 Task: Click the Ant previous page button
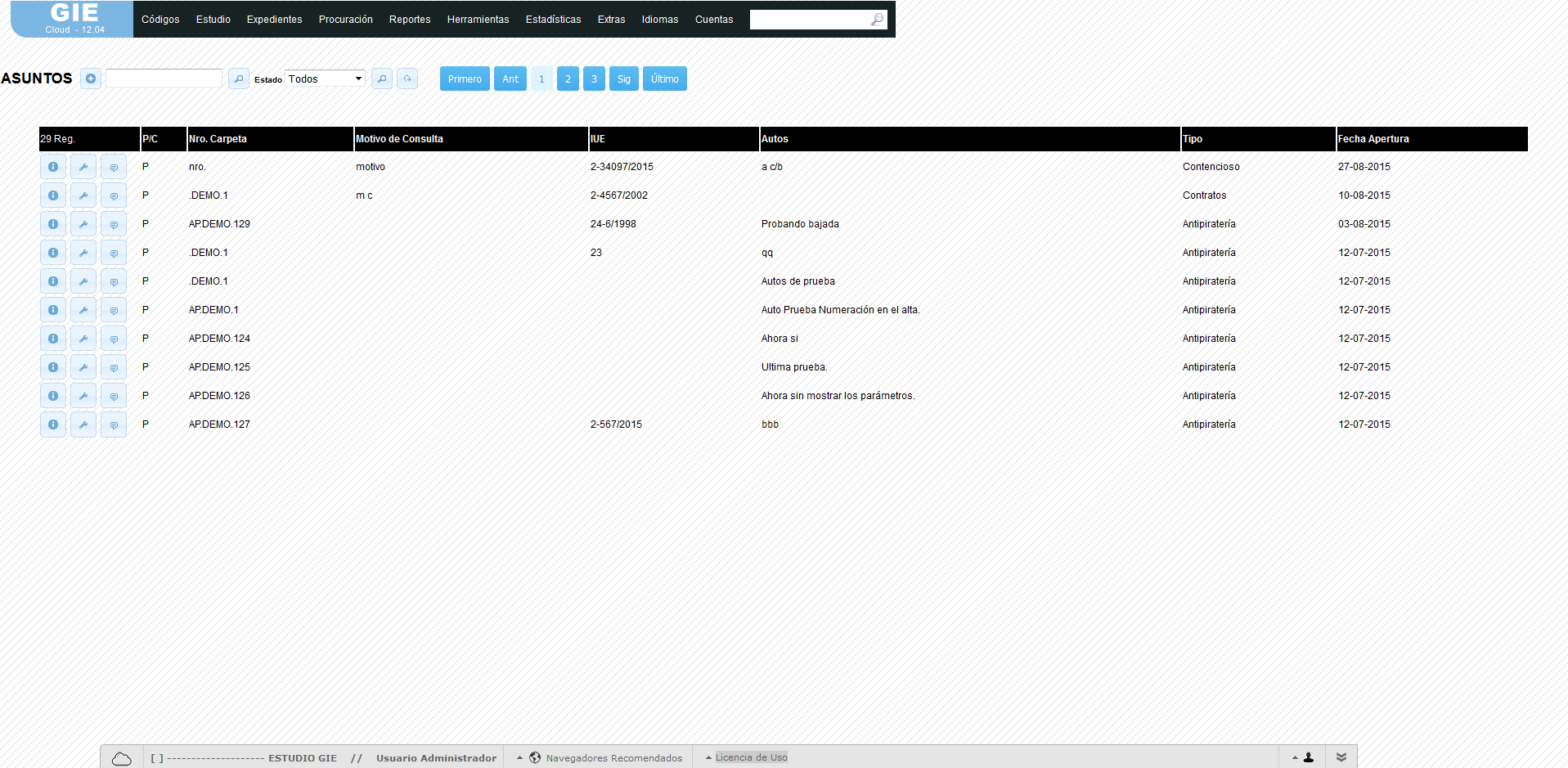(510, 79)
